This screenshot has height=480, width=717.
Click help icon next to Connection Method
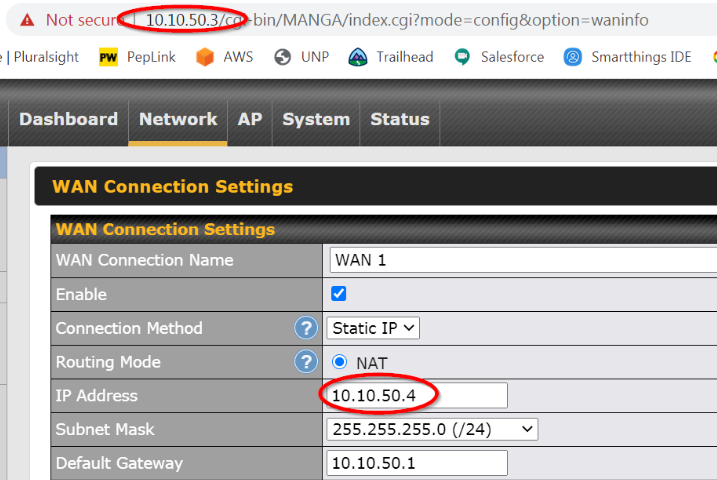pyautogui.click(x=305, y=328)
